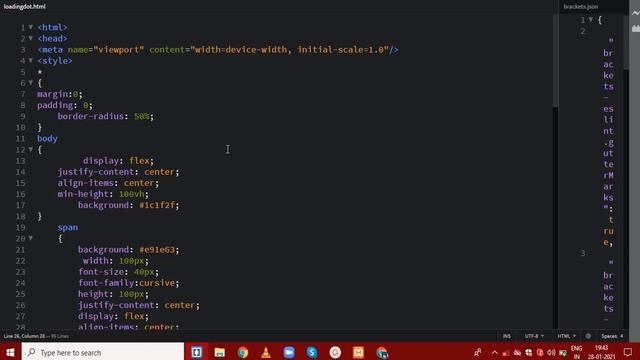
Task: Click 'border-radius: 50%;' on line 9
Action: [105, 116]
